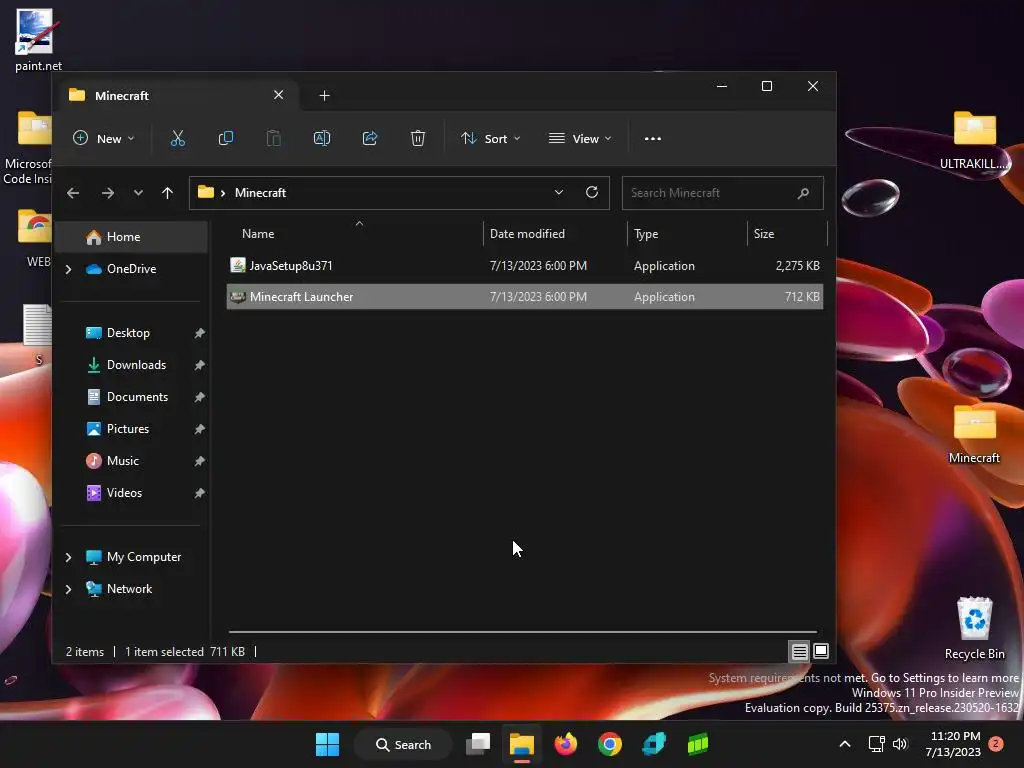Select the Recycle Bin icon
Screen dimensions: 1024x768
click(x=974, y=628)
